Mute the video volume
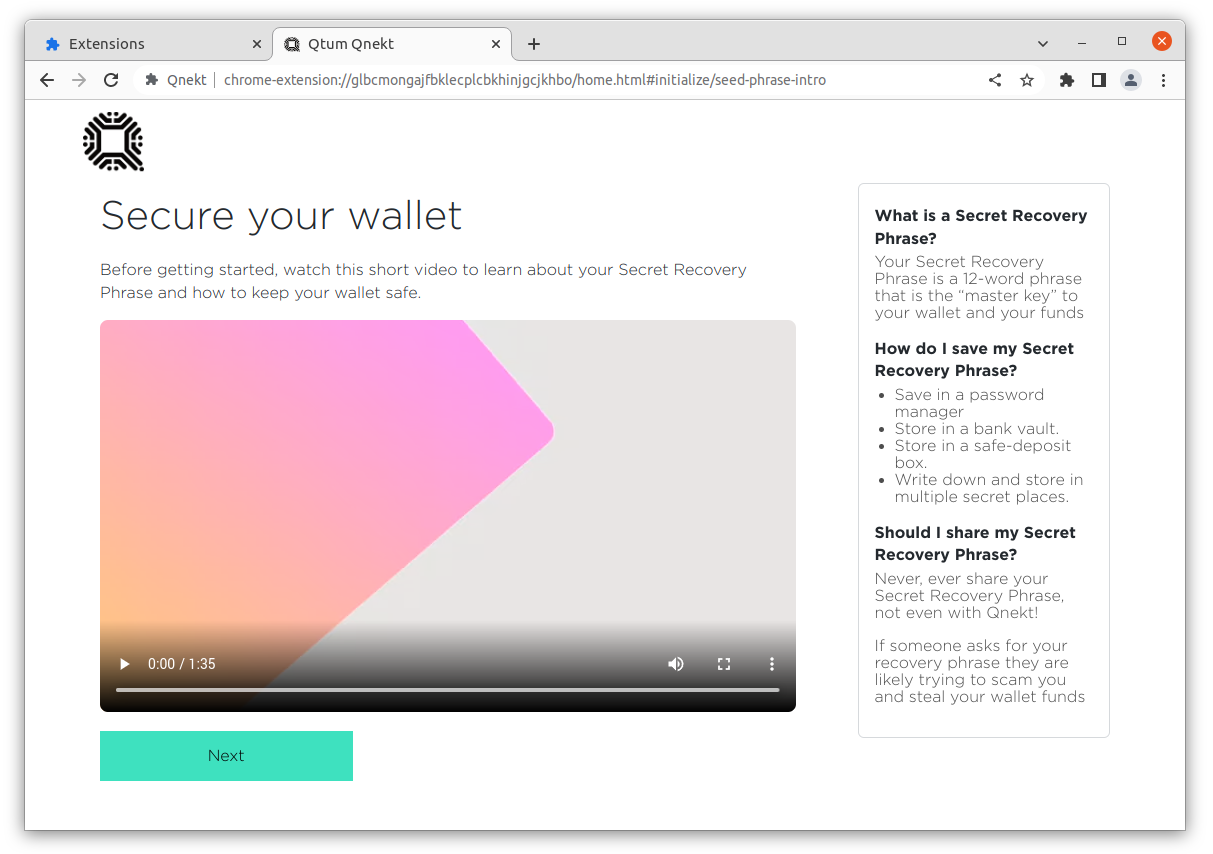 pyautogui.click(x=676, y=664)
